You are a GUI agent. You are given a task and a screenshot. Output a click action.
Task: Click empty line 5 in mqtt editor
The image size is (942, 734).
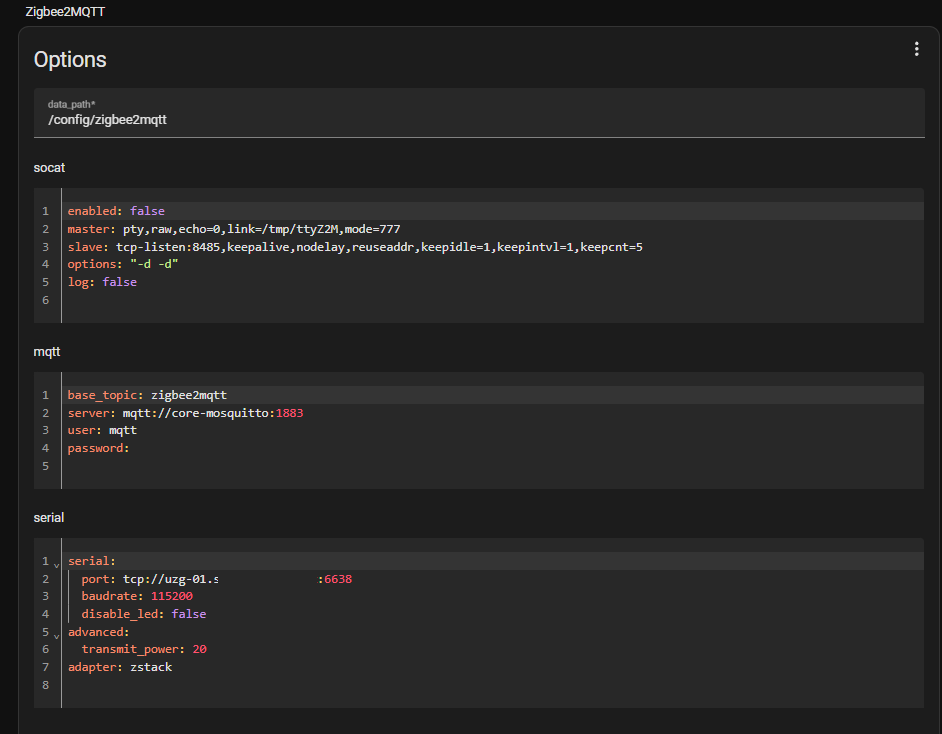(493, 466)
